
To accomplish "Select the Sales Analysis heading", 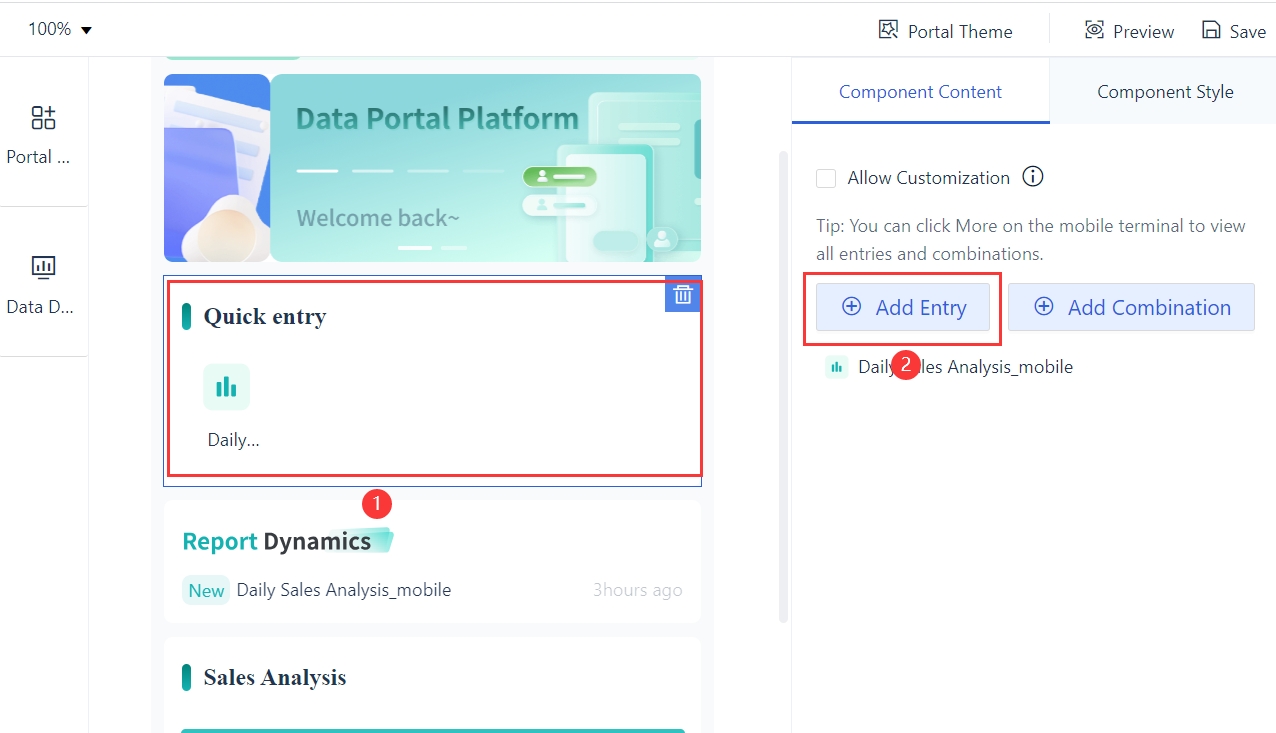I will [275, 677].
